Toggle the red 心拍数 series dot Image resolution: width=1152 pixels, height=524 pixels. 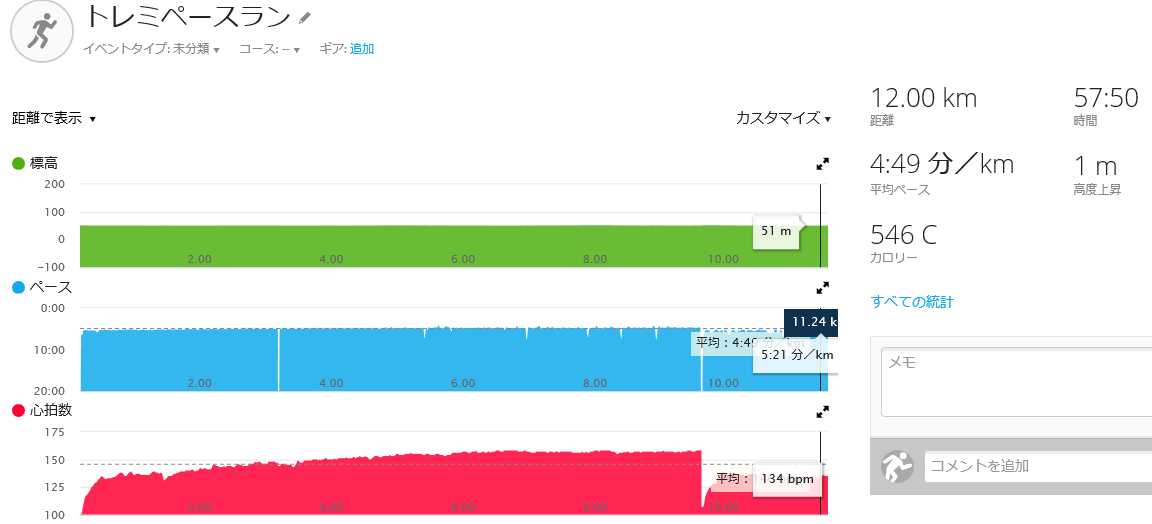(x=18, y=412)
